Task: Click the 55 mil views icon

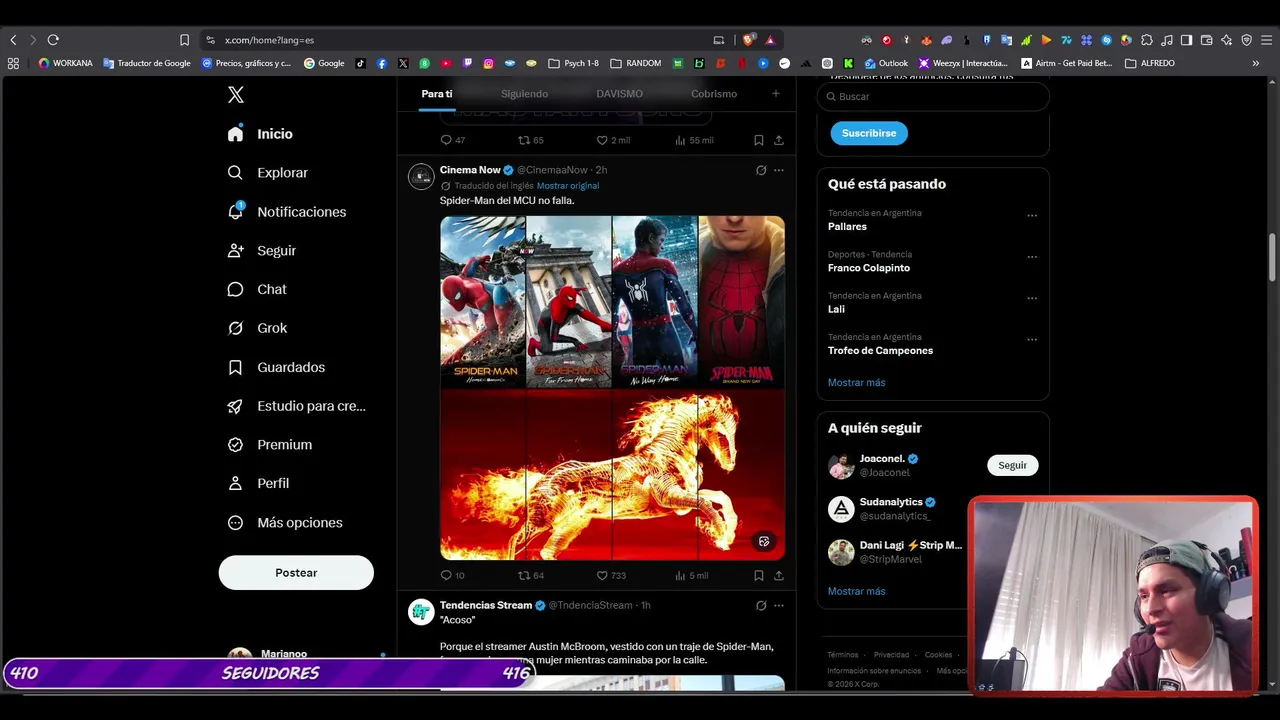Action: click(680, 140)
